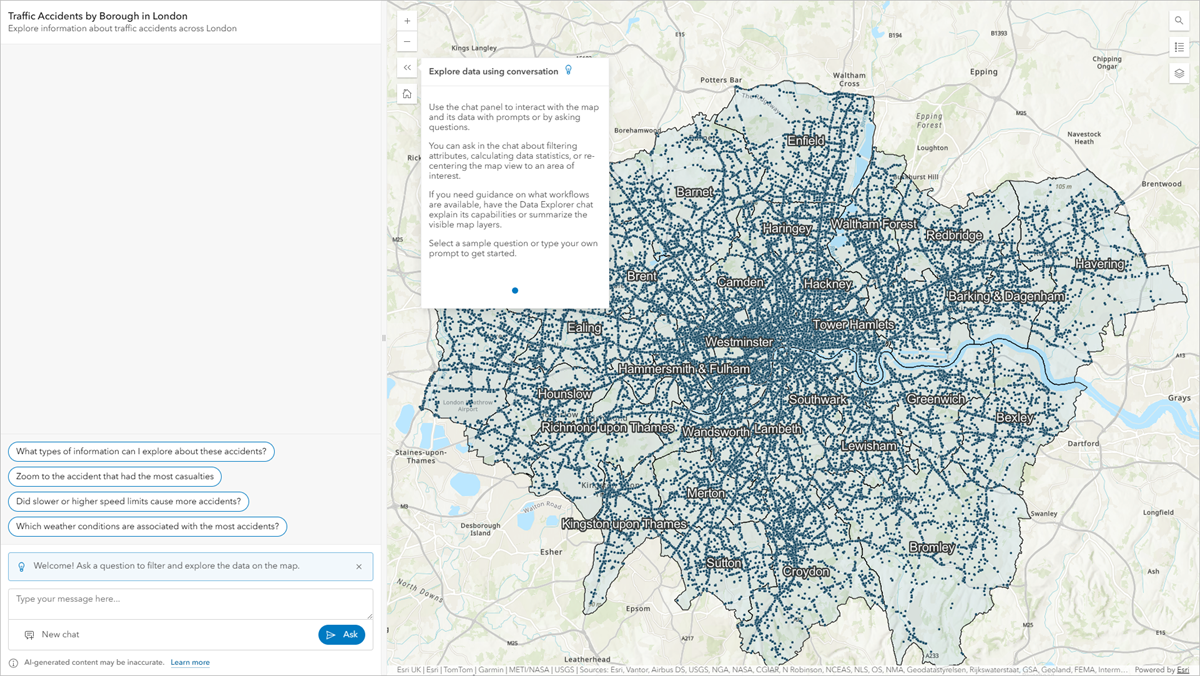Return to the default map home view
Viewport: 1200px width, 676px height.
point(407,94)
